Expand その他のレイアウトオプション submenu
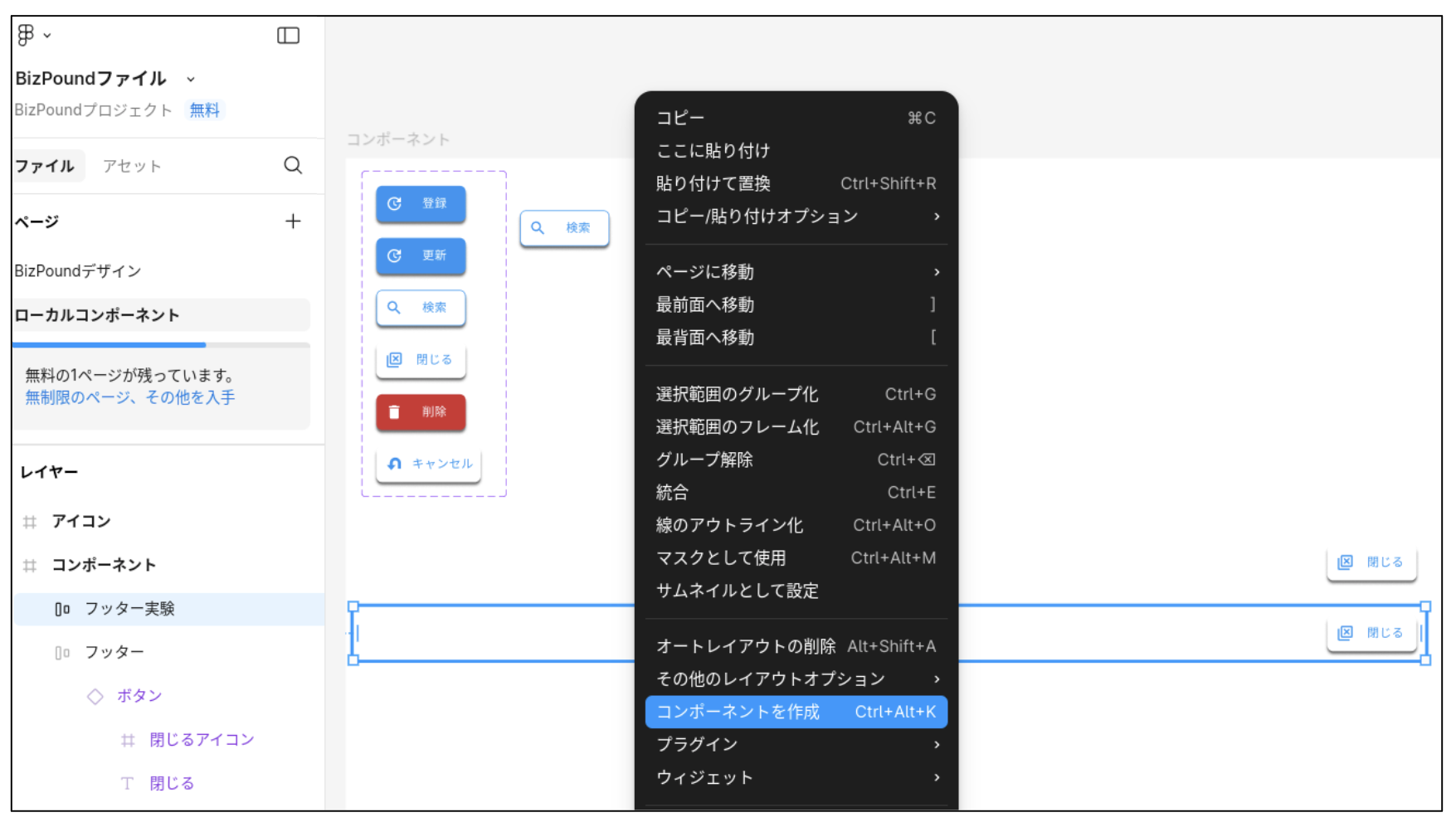 [796, 679]
